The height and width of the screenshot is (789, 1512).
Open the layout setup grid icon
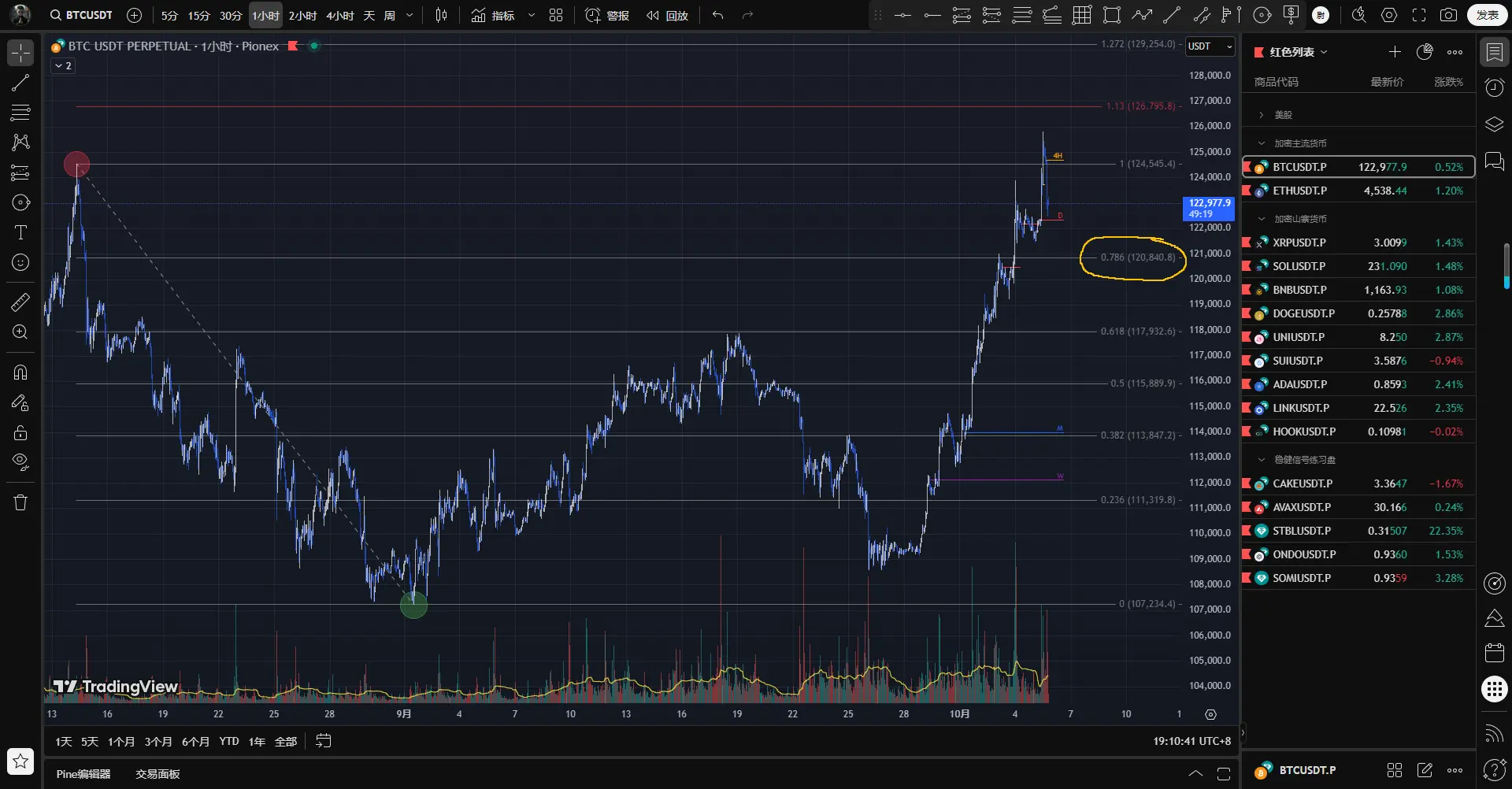(x=556, y=15)
